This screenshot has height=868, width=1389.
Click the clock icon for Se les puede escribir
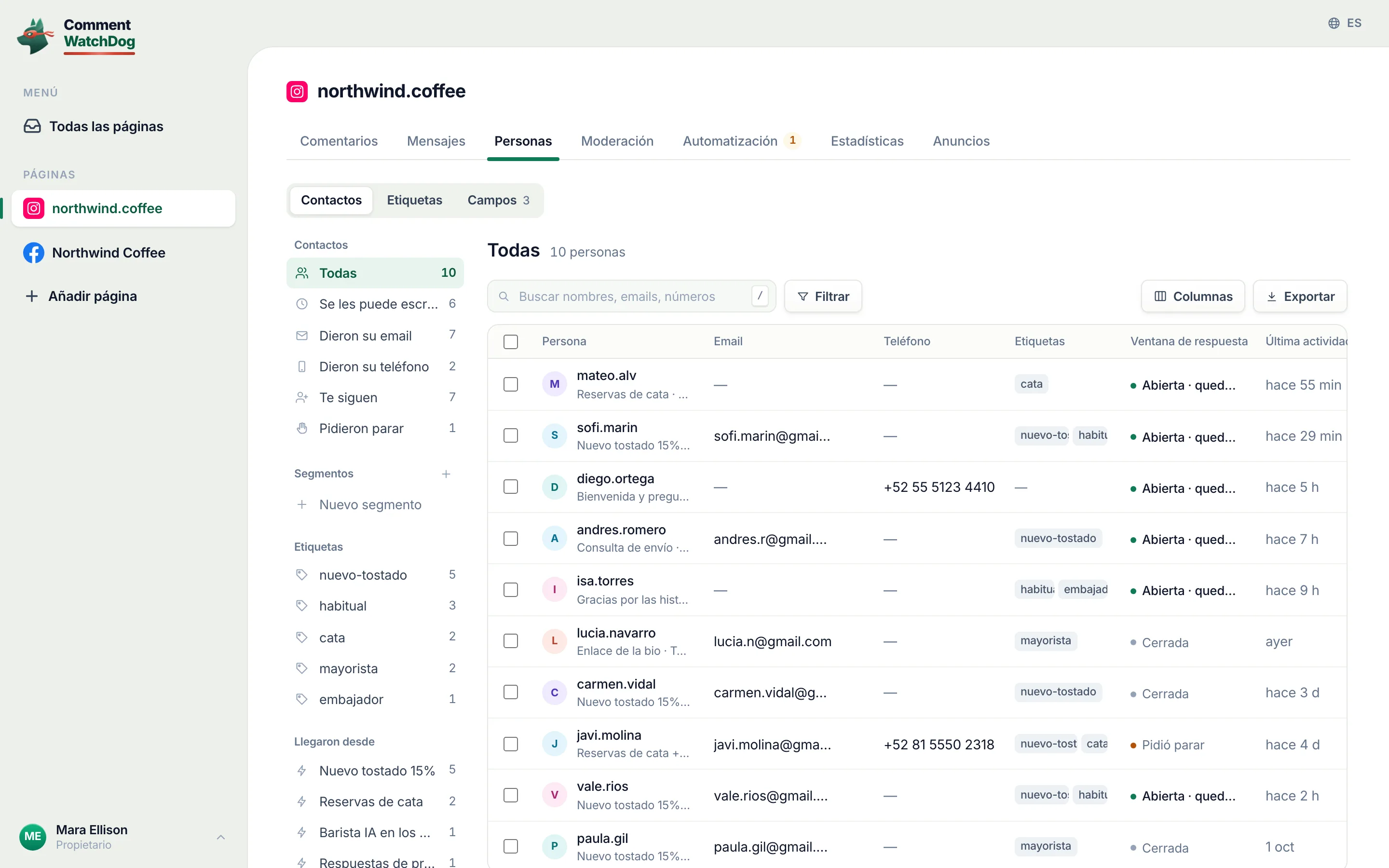[302, 304]
